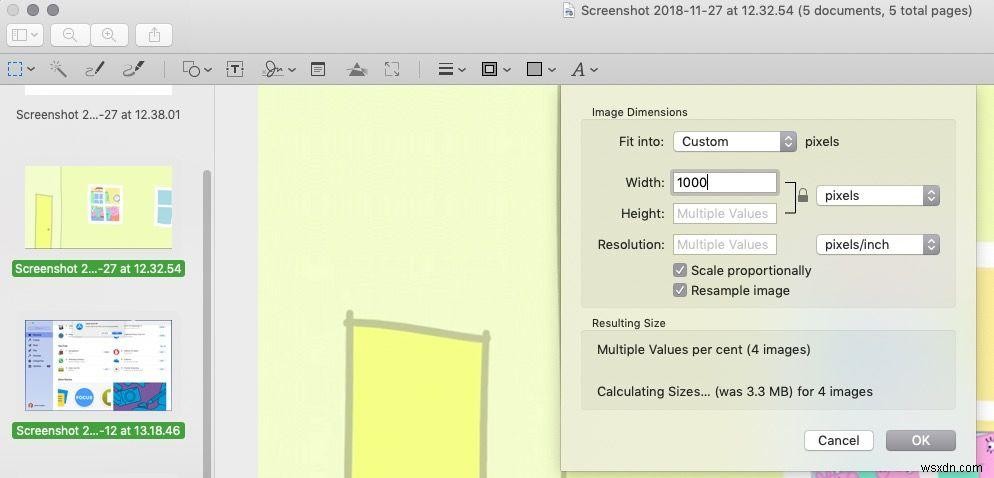Open the sidebar view options arrow

(x=34, y=36)
